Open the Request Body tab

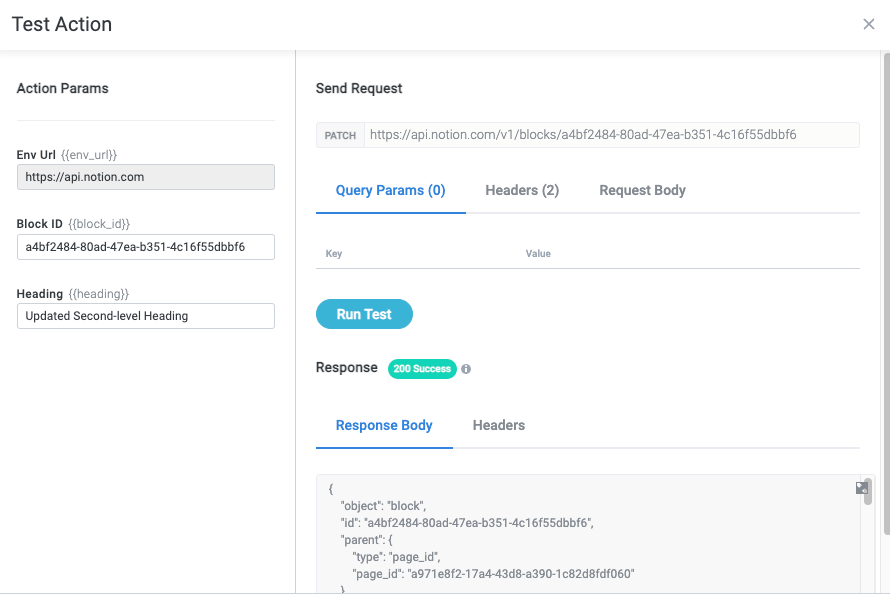pyautogui.click(x=642, y=190)
